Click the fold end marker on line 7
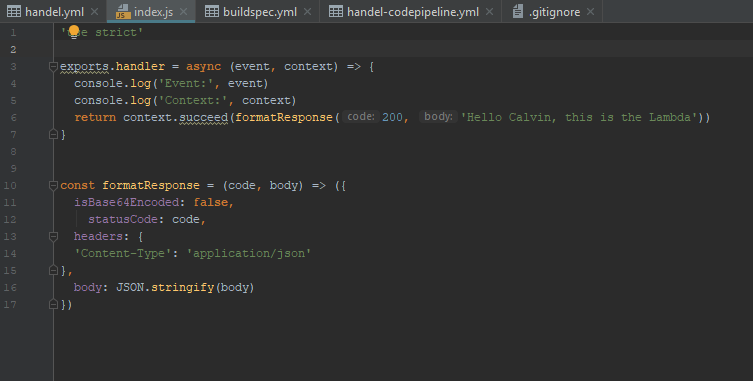 click(53, 135)
